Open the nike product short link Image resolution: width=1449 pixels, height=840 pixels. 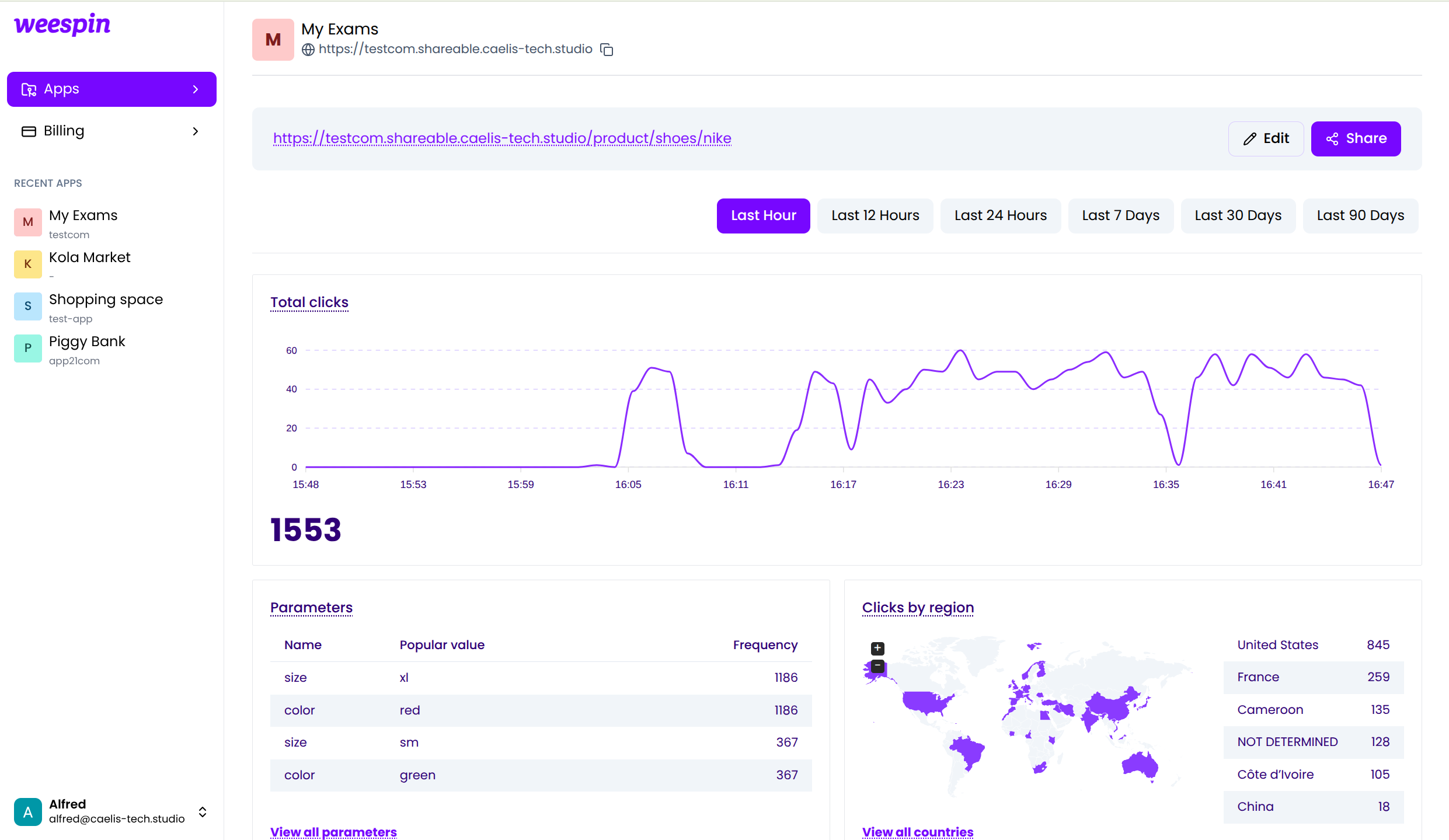pos(502,138)
